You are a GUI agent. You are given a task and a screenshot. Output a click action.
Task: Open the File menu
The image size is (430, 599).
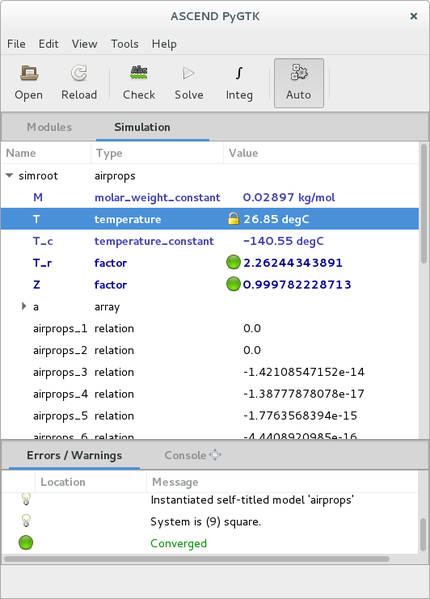coord(16,44)
